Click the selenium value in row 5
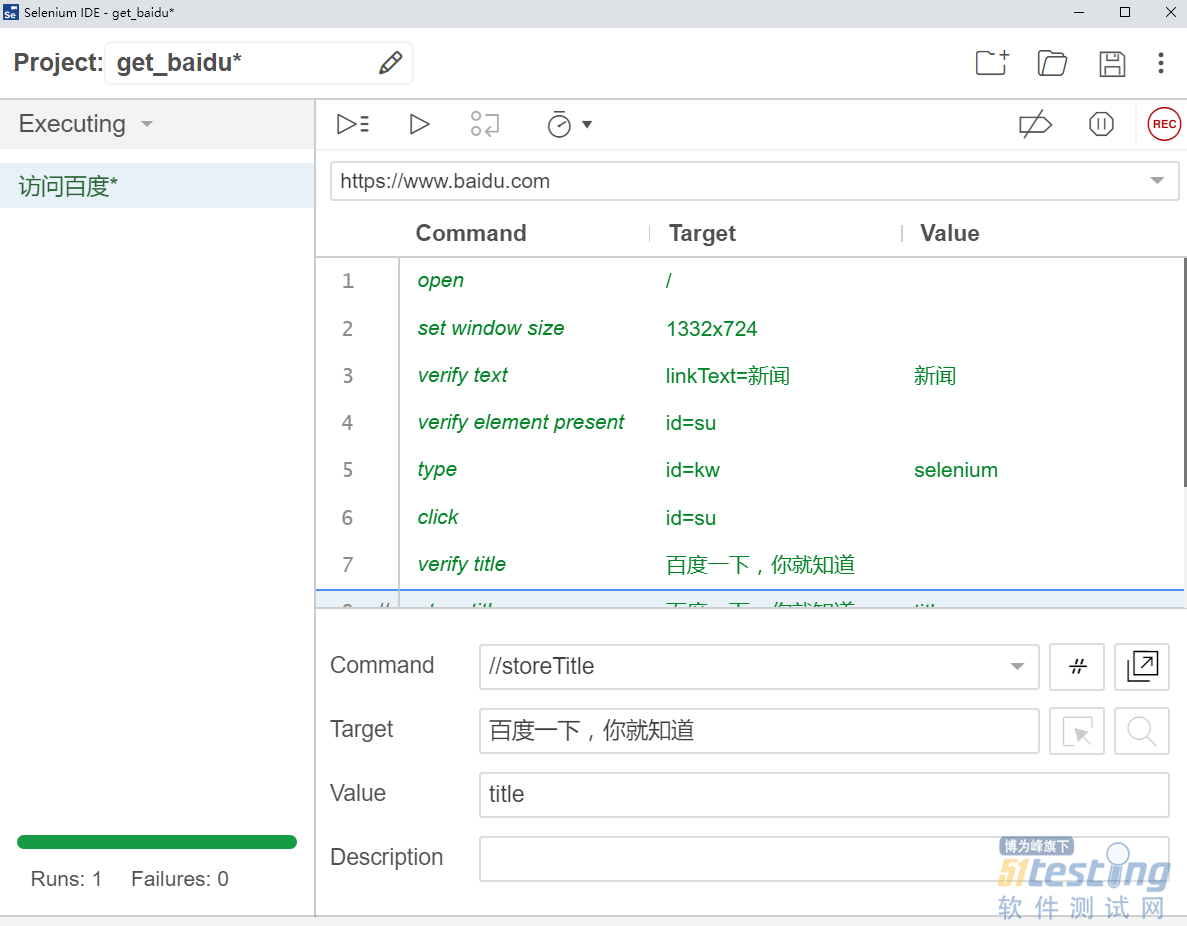This screenshot has width=1187, height=926. point(955,470)
